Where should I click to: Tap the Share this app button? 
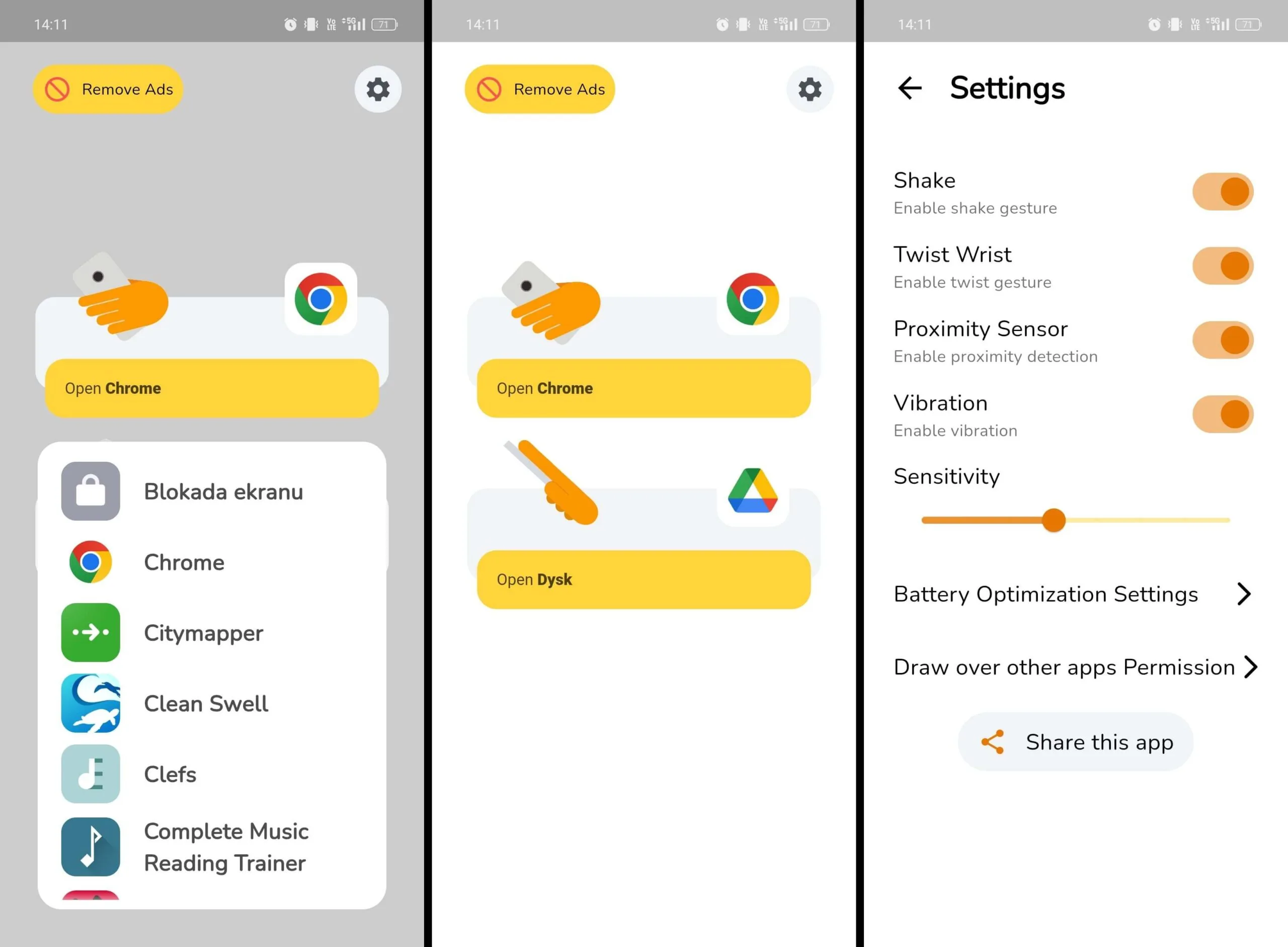[x=1074, y=742]
